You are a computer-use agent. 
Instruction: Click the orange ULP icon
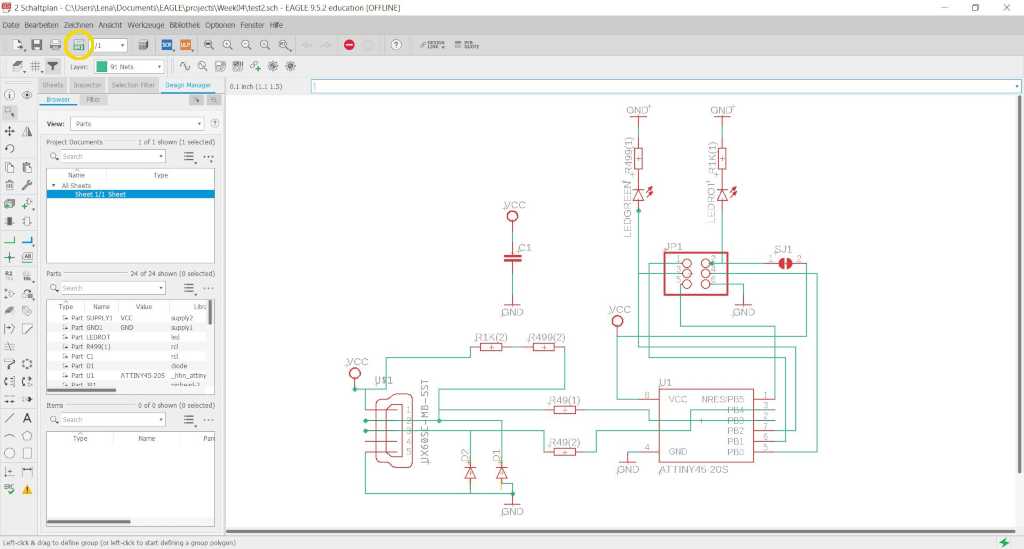point(185,45)
